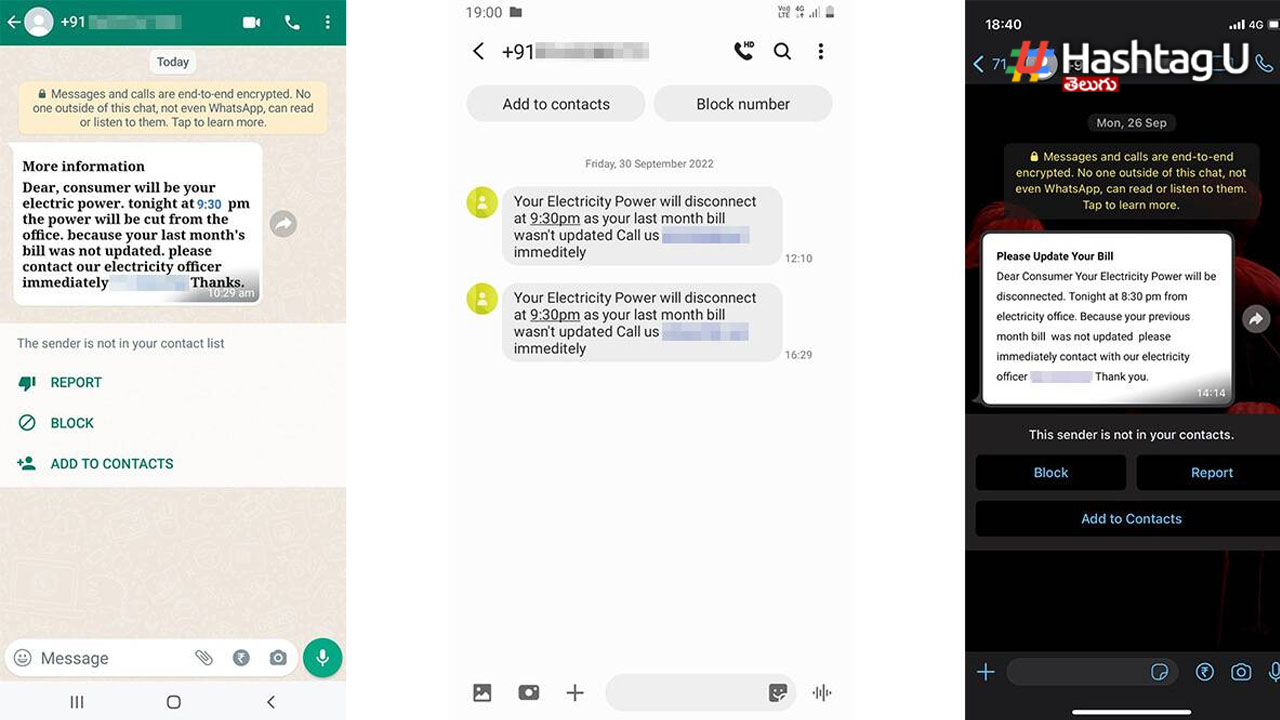Focus the Message input field
Image resolution: width=1280 pixels, height=720 pixels.
(110, 658)
